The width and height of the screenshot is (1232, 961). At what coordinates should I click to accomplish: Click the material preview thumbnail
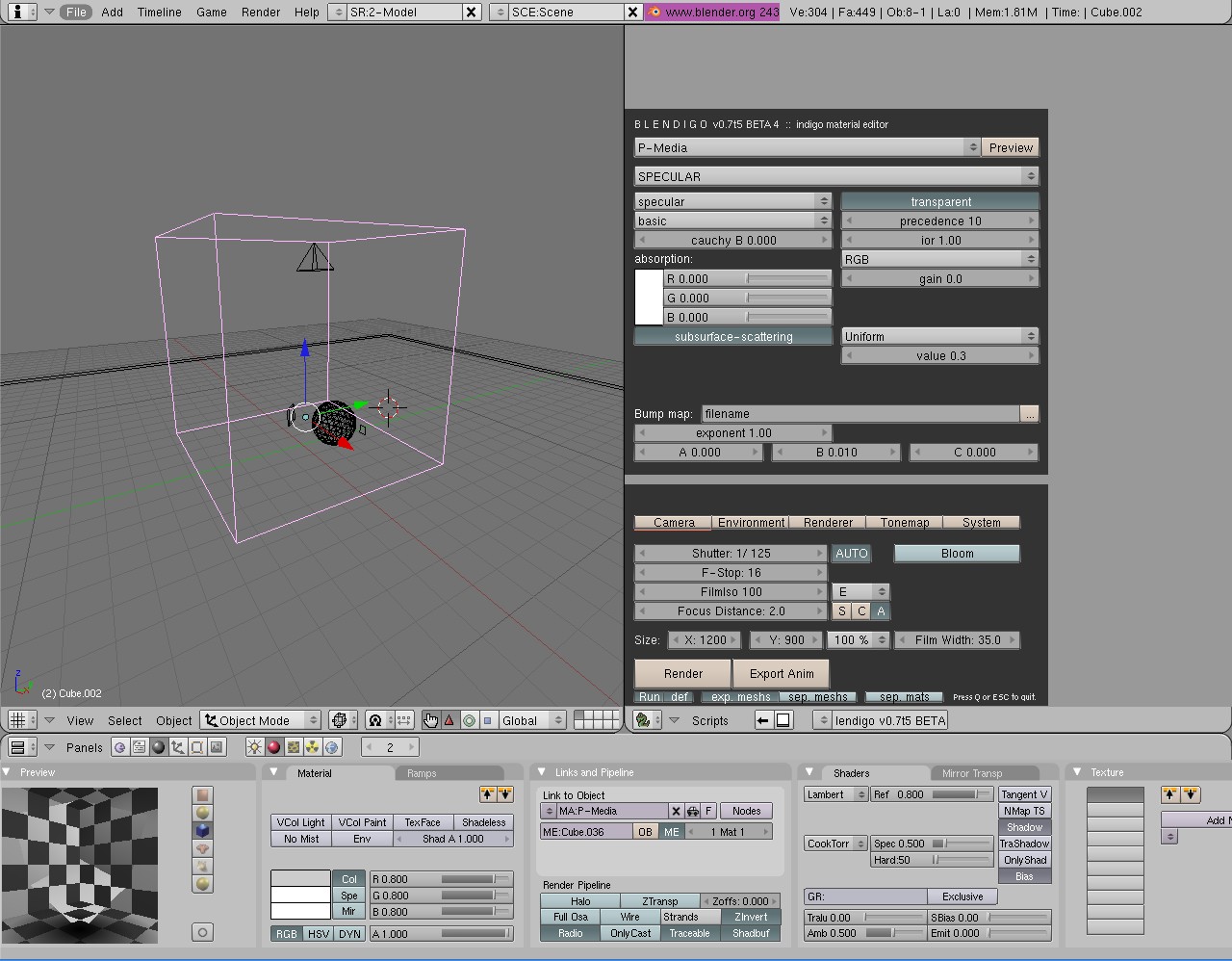[80, 865]
